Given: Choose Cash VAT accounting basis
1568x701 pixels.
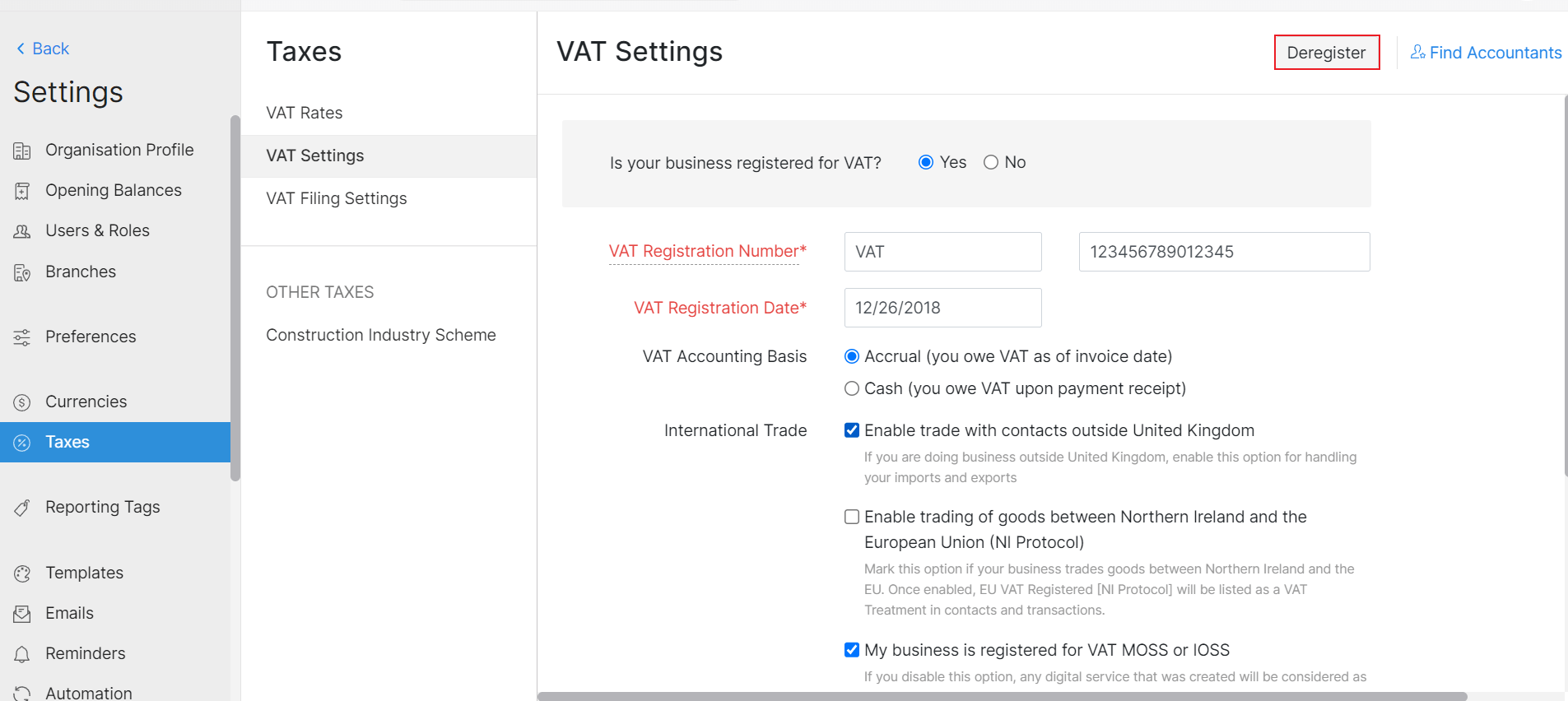Looking at the screenshot, I should (852, 388).
